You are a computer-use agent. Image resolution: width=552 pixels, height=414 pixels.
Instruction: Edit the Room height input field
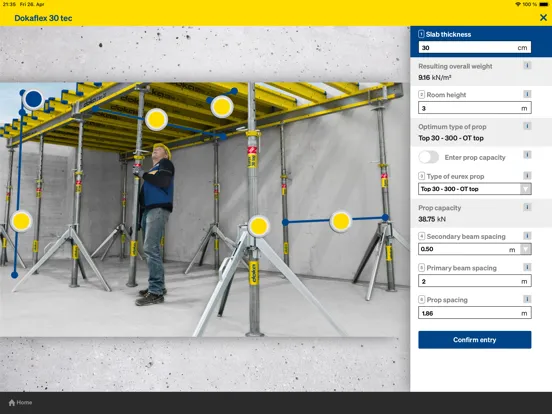[x=475, y=108]
